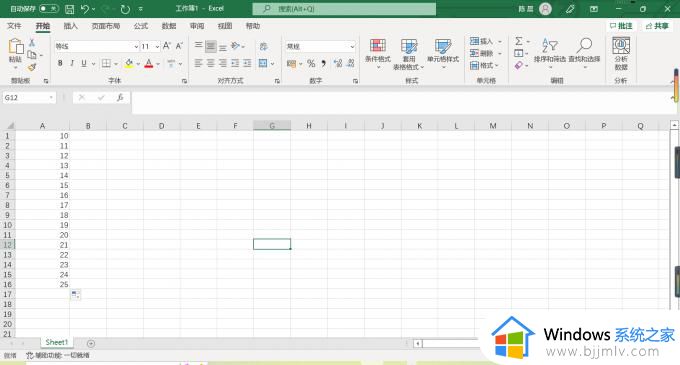Click the Format Painter brush icon
Image resolution: width=680 pixels, height=365 pixels.
pos(32,67)
